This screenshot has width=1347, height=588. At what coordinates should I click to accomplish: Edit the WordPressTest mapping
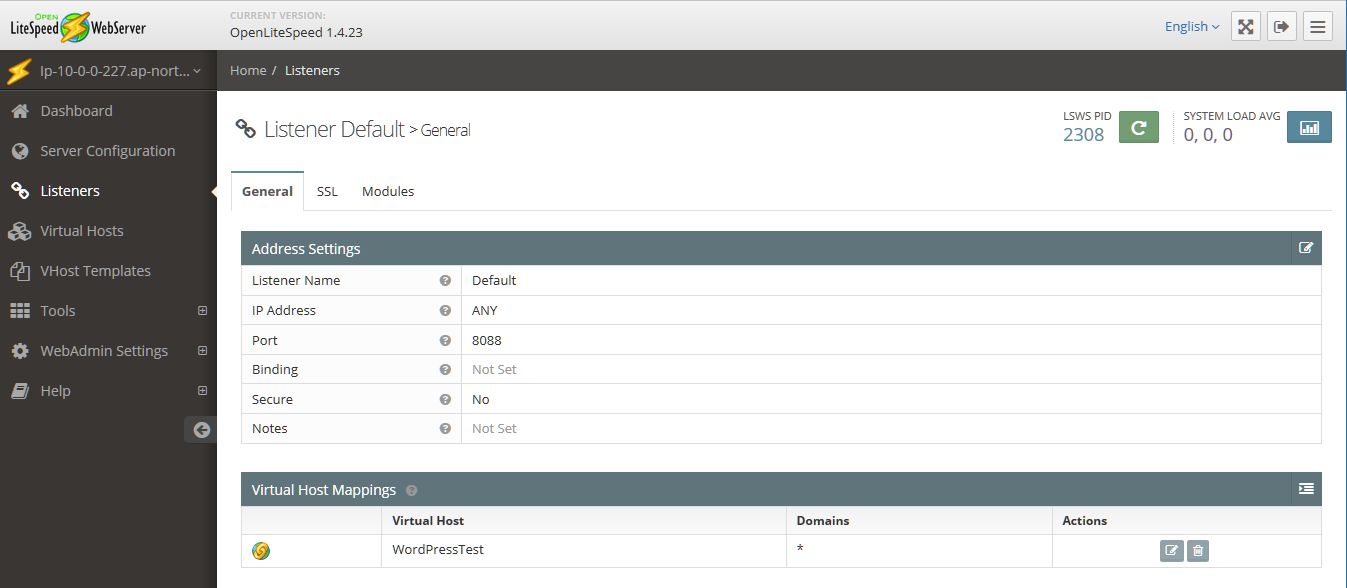[x=1171, y=550]
